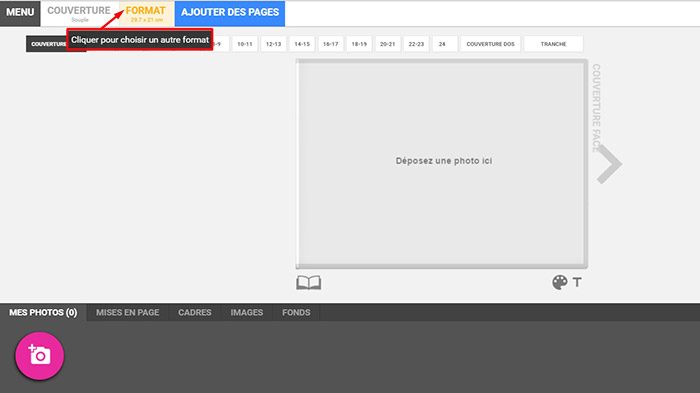Go to pages 20-21
This screenshot has height=393, width=700.
click(388, 44)
